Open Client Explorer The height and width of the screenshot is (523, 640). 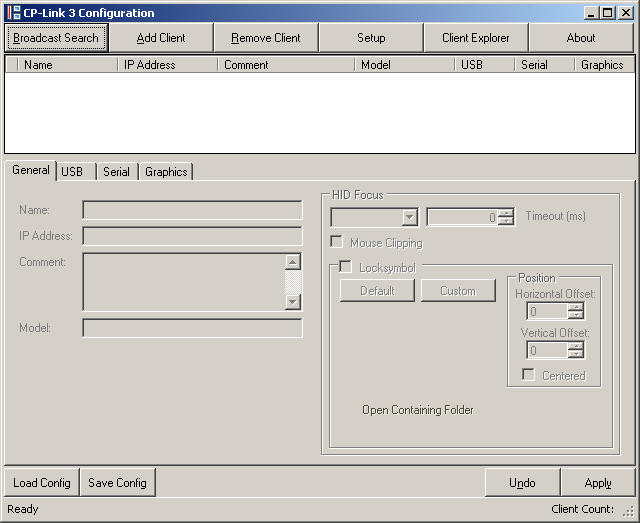click(476, 38)
